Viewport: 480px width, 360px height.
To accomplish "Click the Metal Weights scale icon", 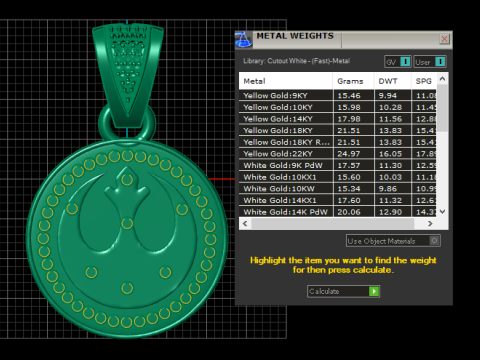I will pos(243,40).
